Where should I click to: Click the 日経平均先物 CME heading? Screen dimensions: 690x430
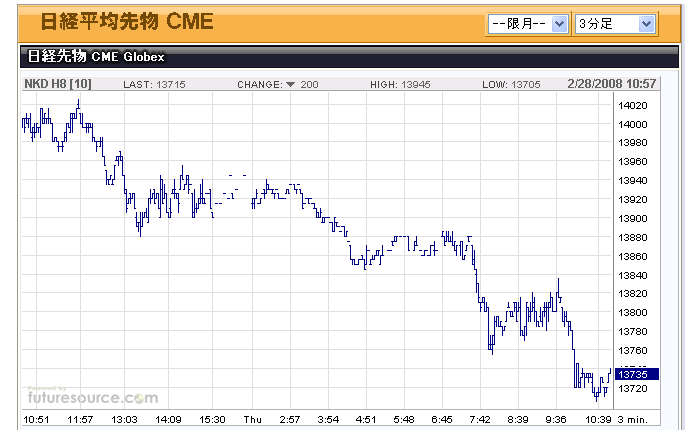[x=127, y=22]
